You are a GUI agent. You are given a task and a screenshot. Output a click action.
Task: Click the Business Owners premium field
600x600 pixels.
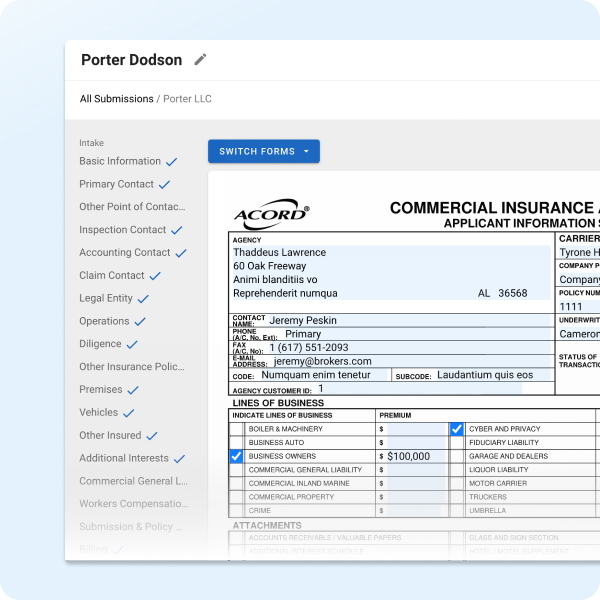tap(416, 456)
